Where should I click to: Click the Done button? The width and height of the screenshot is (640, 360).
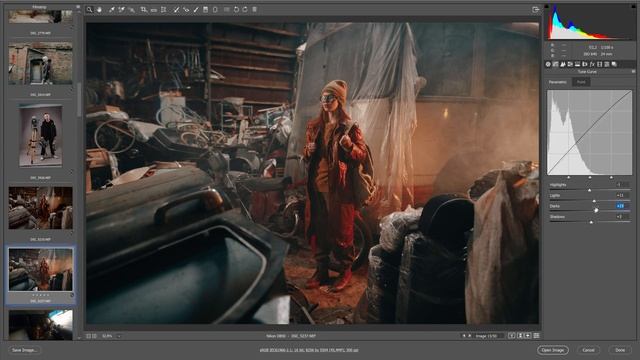[x=620, y=350]
